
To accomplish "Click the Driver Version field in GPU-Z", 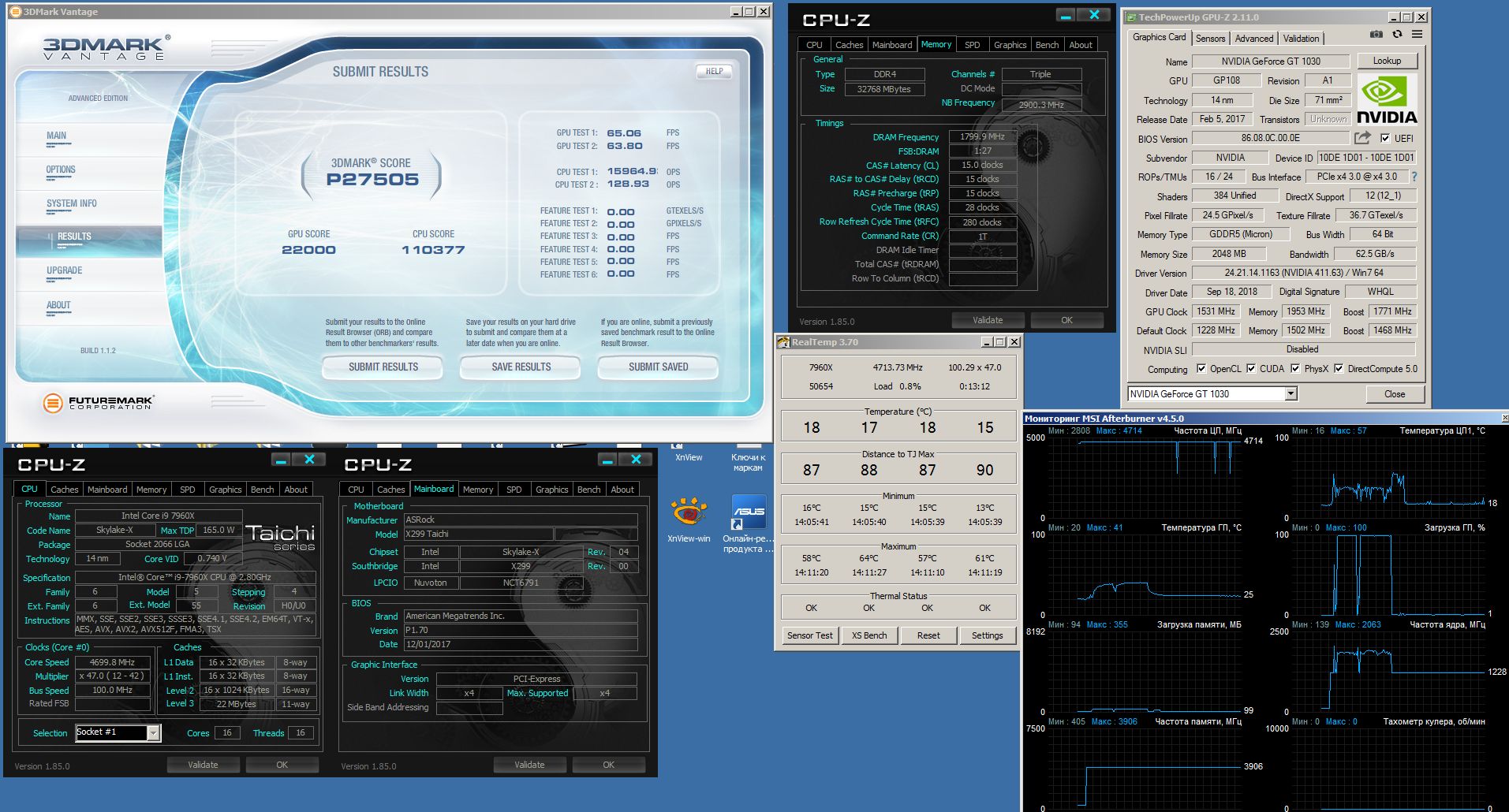I will [1303, 273].
